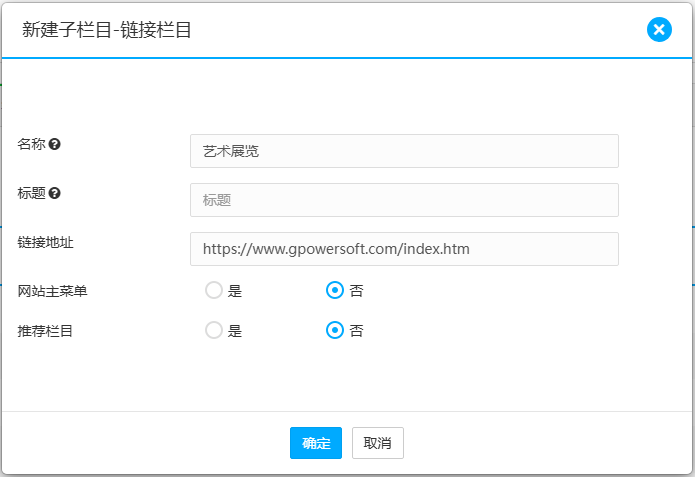The height and width of the screenshot is (477, 695).
Task: Click the 推荐栏目 row label
Action: point(45,330)
